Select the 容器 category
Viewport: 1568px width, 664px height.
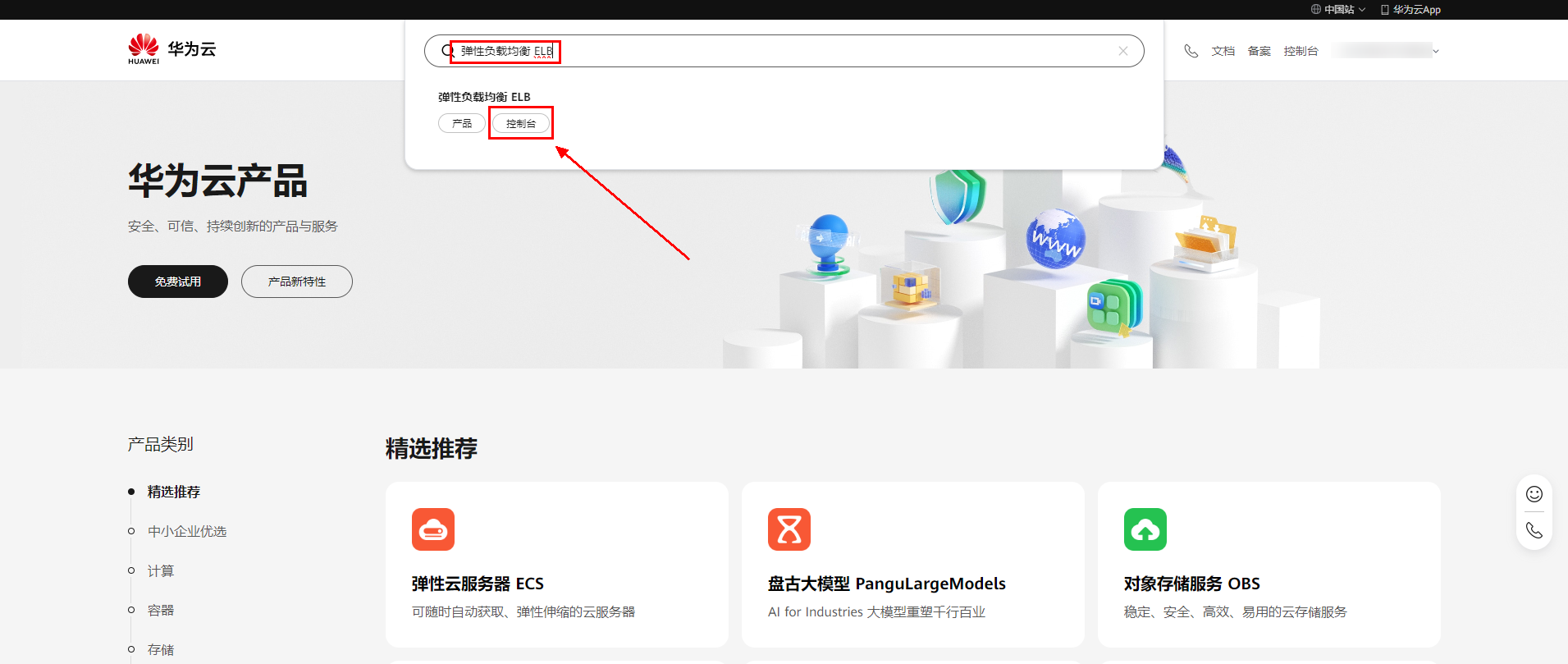(x=161, y=610)
